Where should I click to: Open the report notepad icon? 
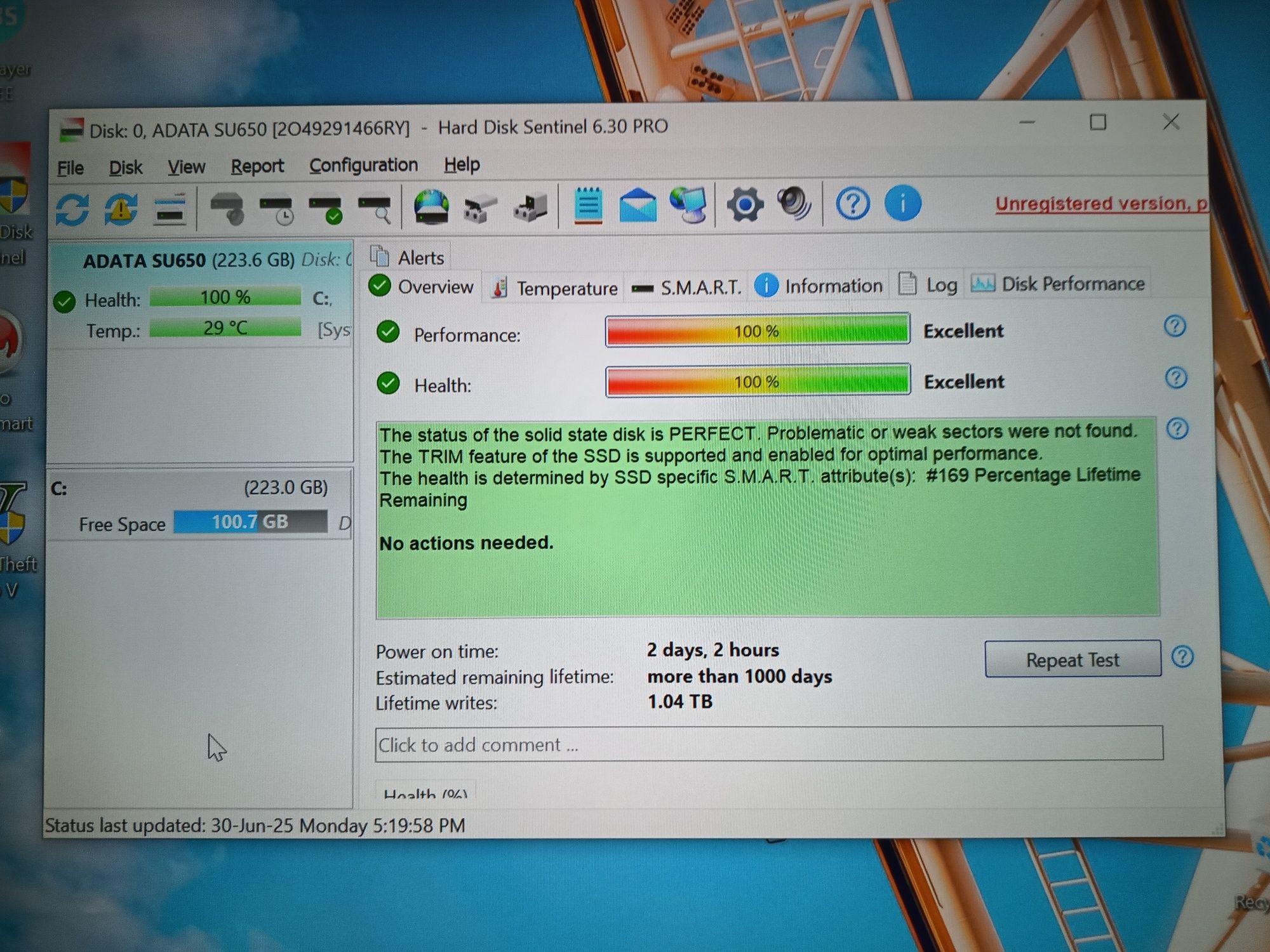pos(589,205)
